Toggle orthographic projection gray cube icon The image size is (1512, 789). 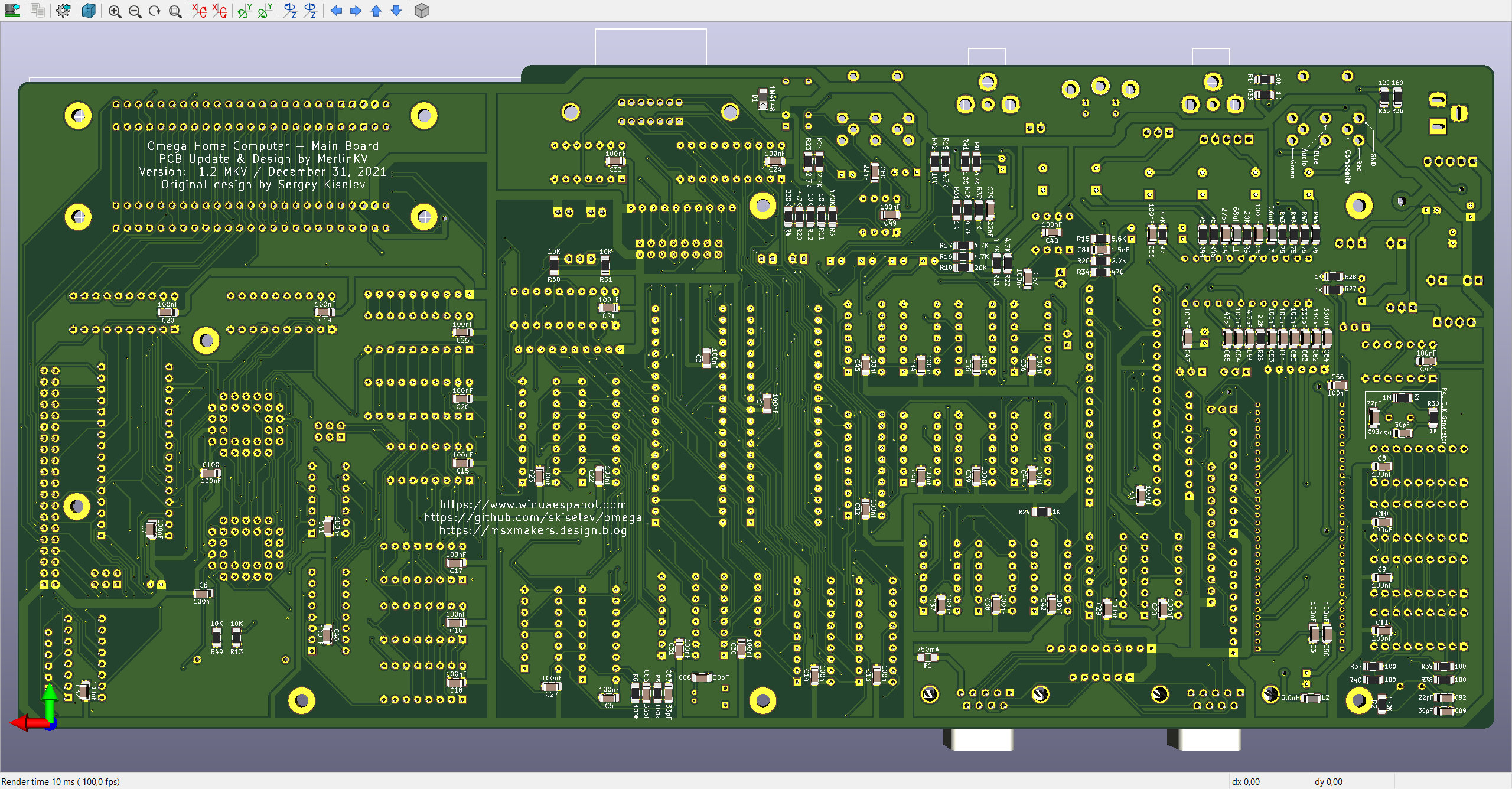pos(422,11)
